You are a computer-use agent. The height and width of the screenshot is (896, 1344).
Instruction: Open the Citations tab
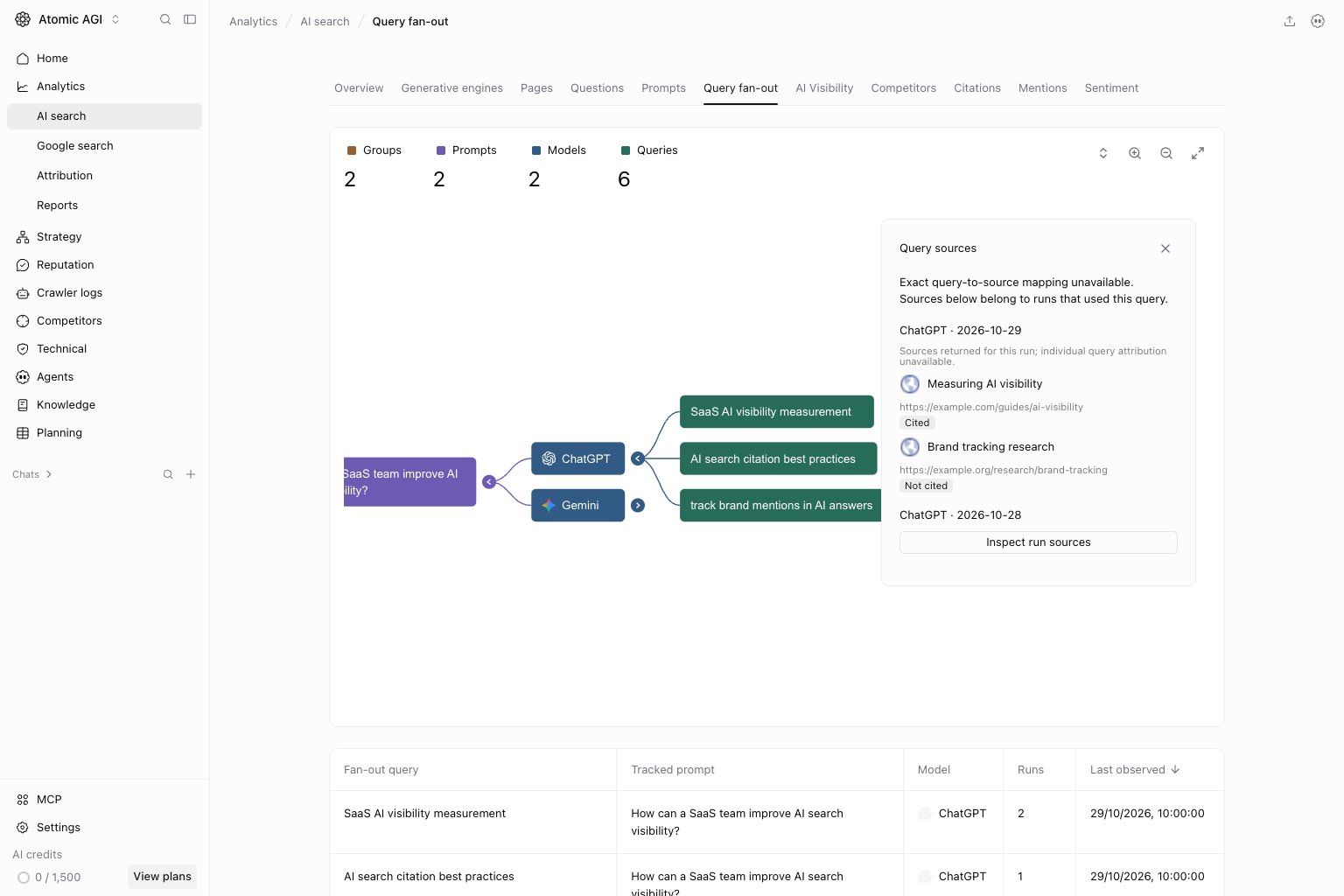pos(977,88)
